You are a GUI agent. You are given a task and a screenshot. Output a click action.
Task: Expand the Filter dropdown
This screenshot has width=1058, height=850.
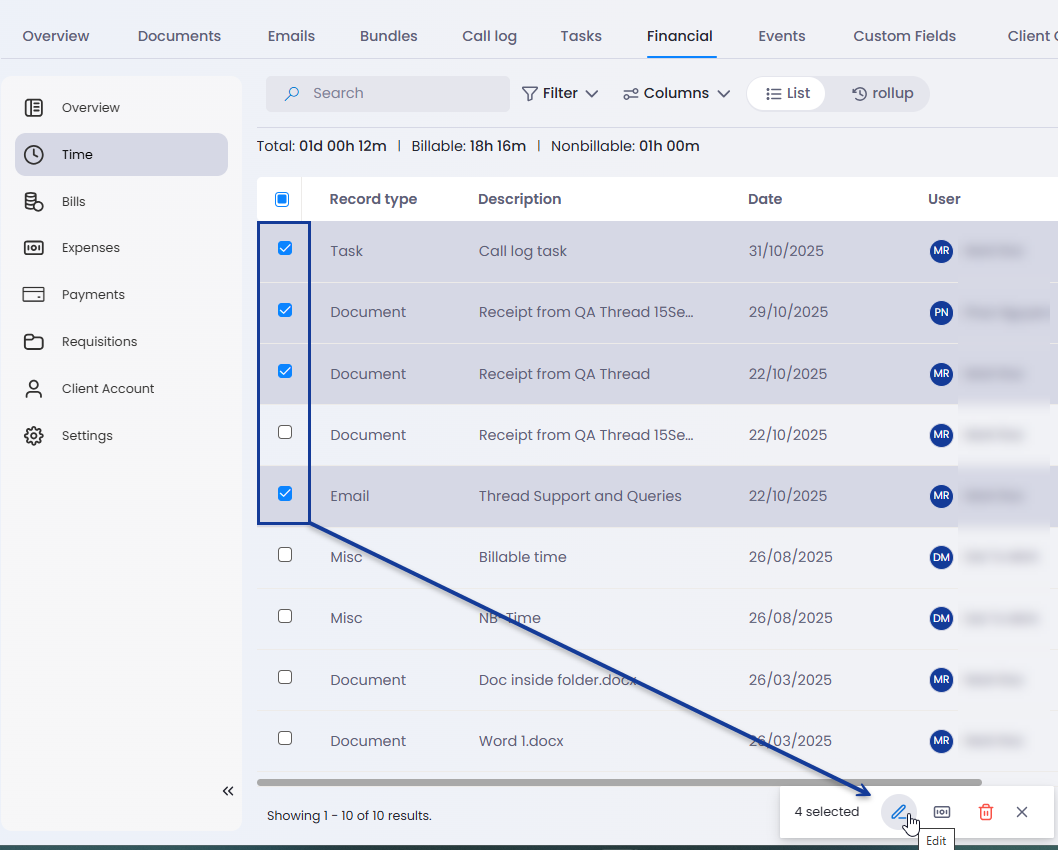[x=560, y=93]
